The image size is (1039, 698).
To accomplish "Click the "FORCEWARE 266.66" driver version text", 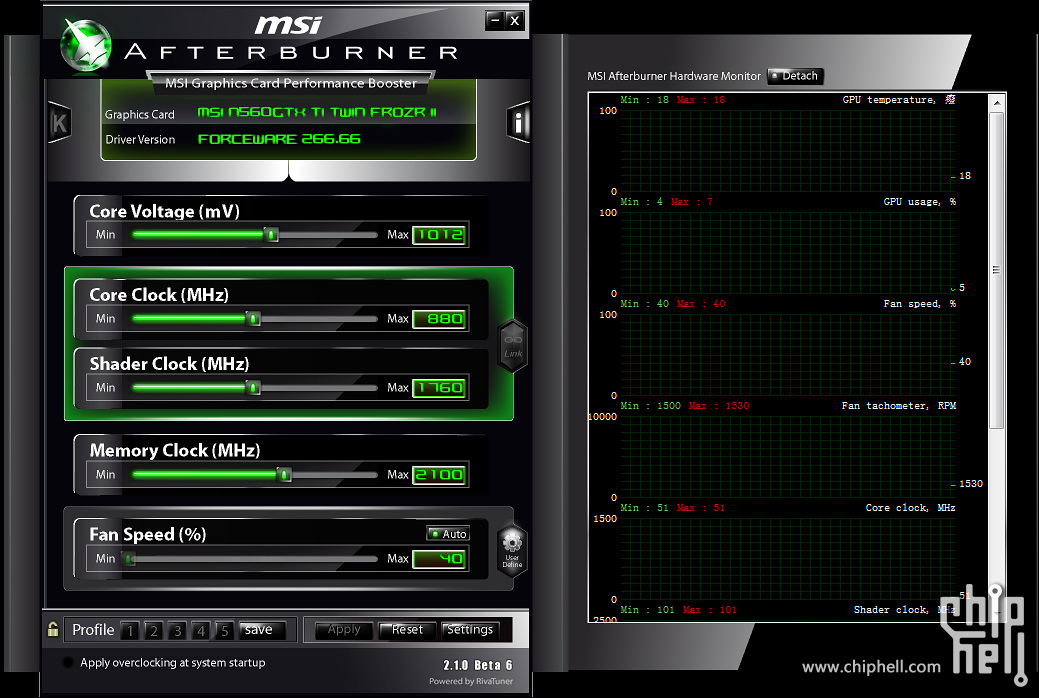I will [x=279, y=139].
